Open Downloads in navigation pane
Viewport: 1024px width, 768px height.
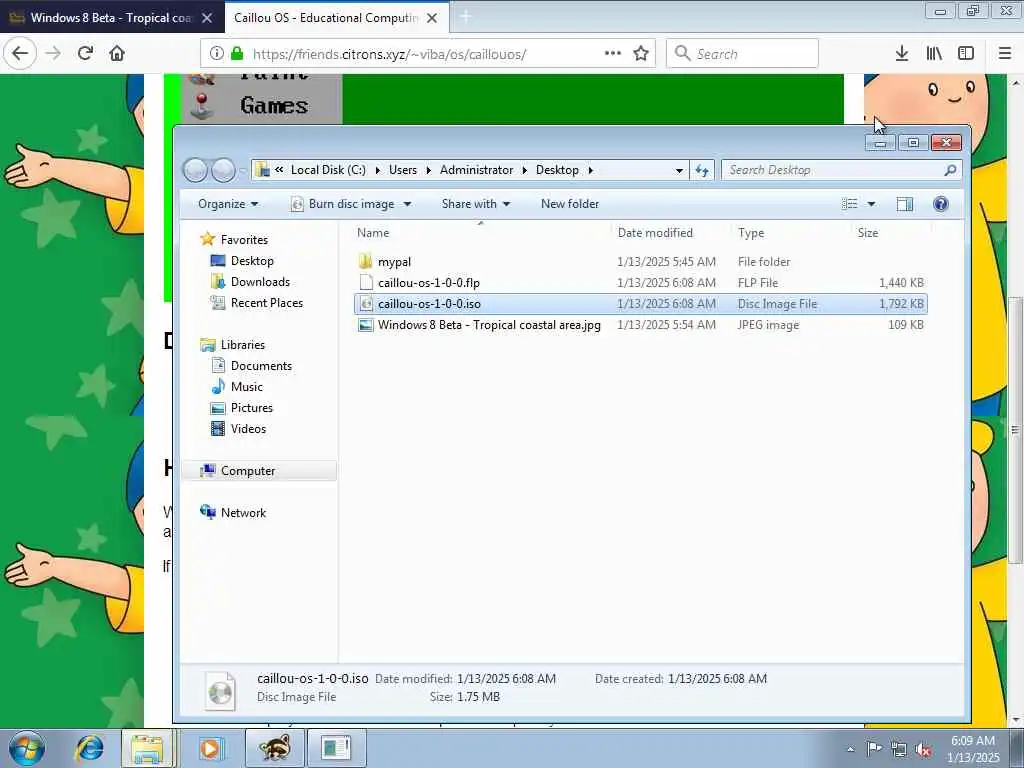click(260, 281)
